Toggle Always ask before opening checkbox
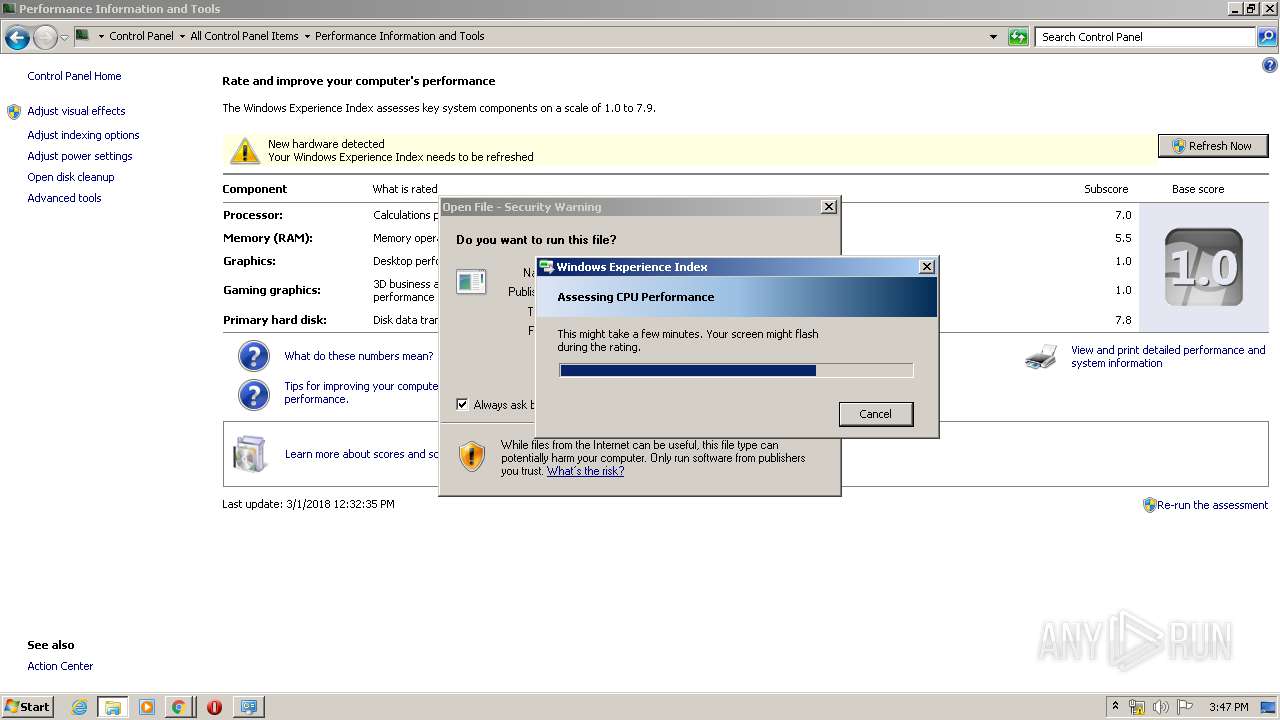This screenshot has height=720, width=1280. [x=462, y=404]
